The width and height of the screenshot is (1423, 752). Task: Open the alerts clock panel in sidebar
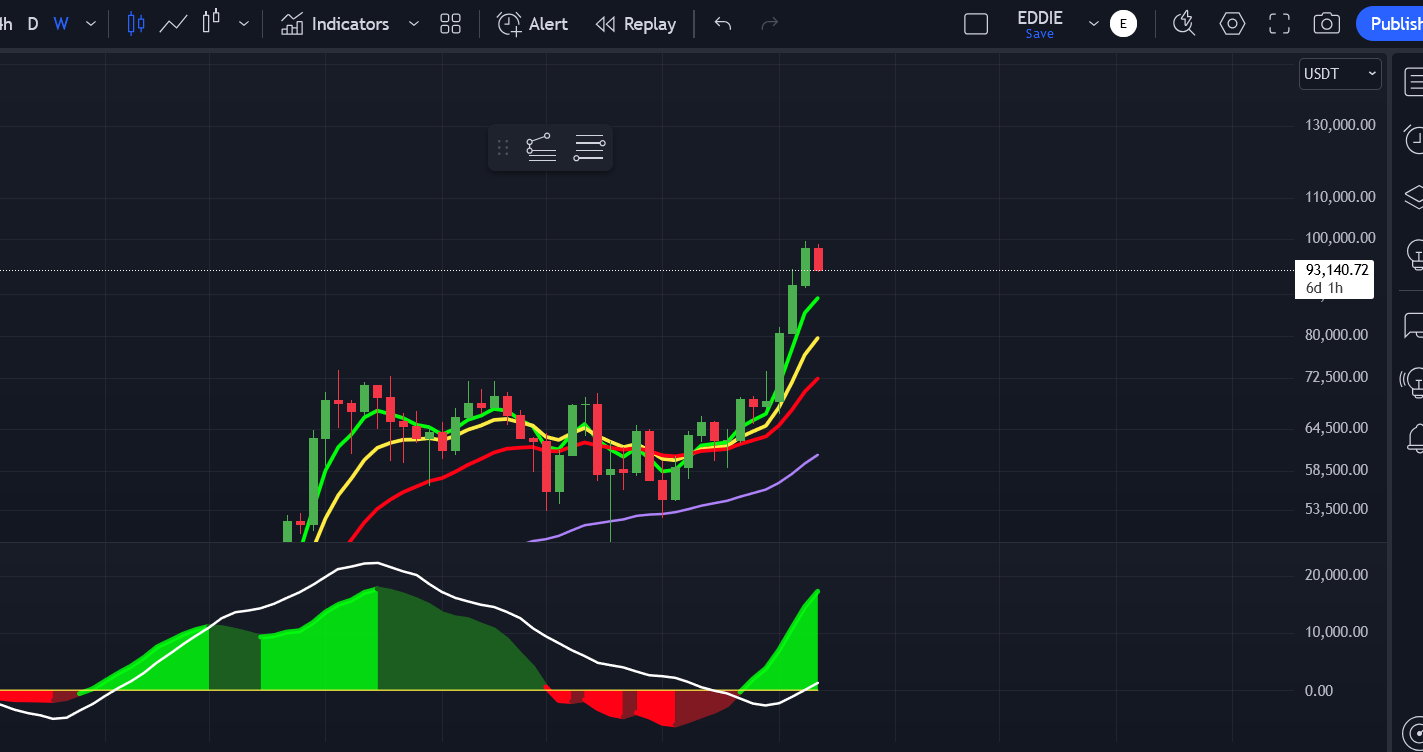point(1413,139)
